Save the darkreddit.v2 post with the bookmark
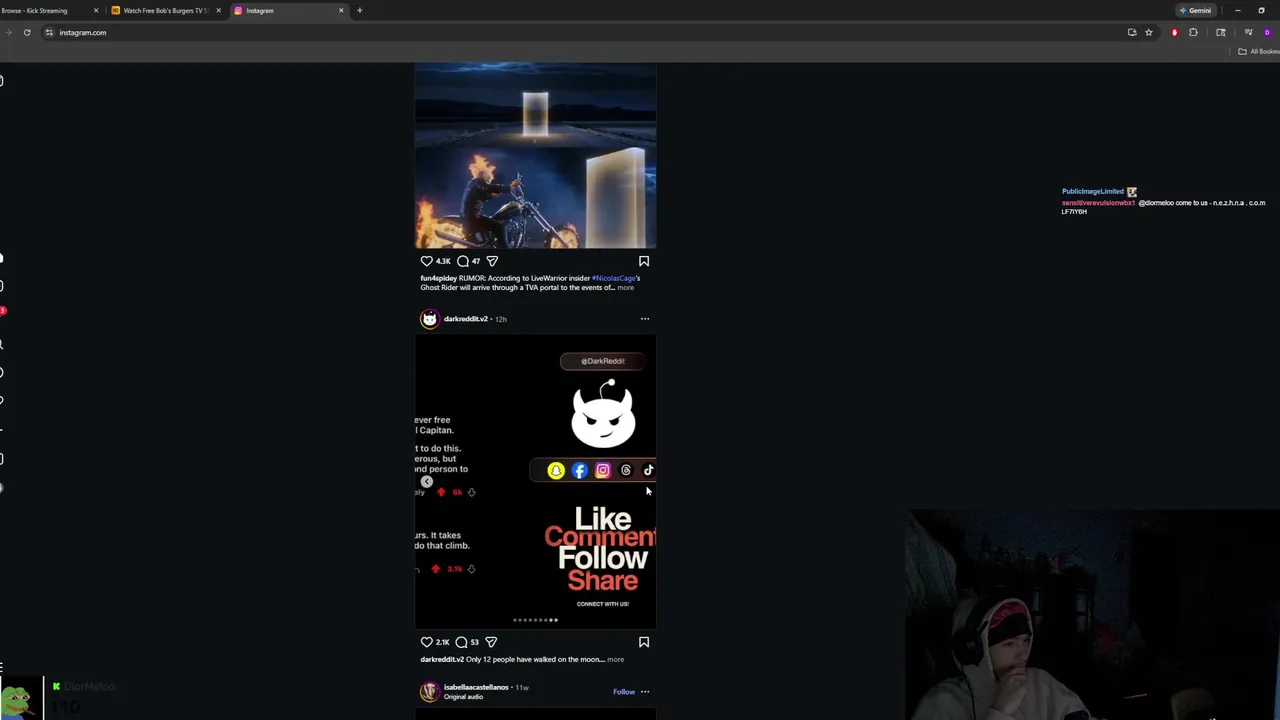 (x=644, y=642)
